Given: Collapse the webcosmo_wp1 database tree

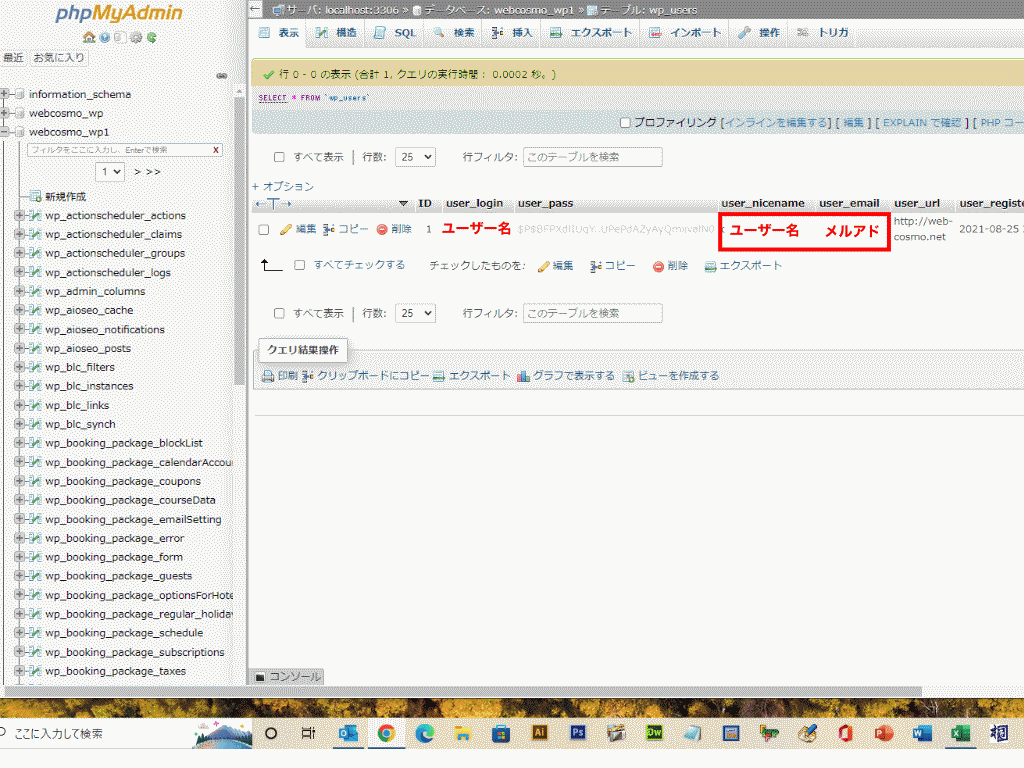Looking at the screenshot, I should click(x=5, y=132).
